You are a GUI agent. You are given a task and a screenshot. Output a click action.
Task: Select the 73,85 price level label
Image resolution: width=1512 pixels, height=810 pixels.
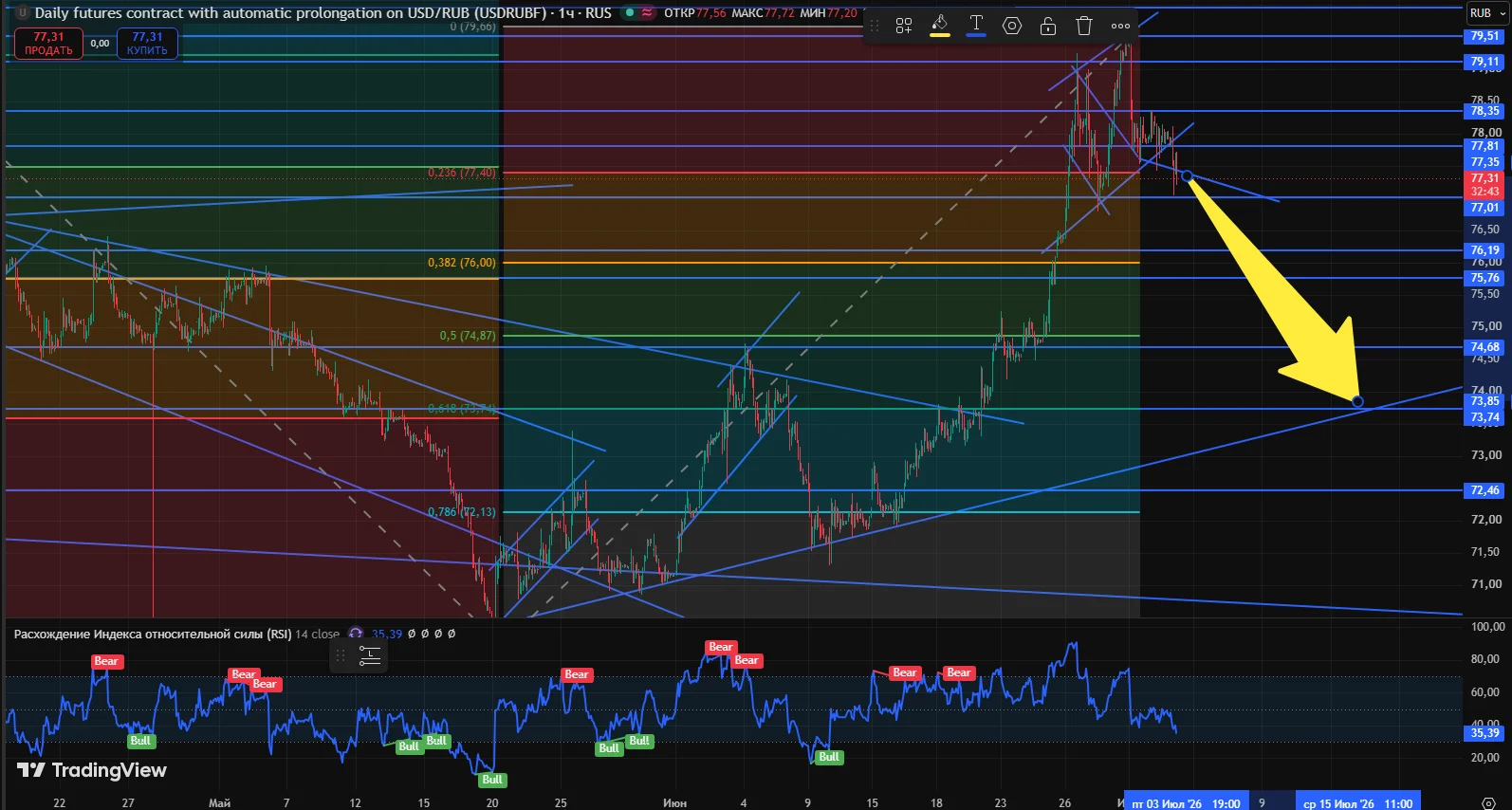[1485, 401]
